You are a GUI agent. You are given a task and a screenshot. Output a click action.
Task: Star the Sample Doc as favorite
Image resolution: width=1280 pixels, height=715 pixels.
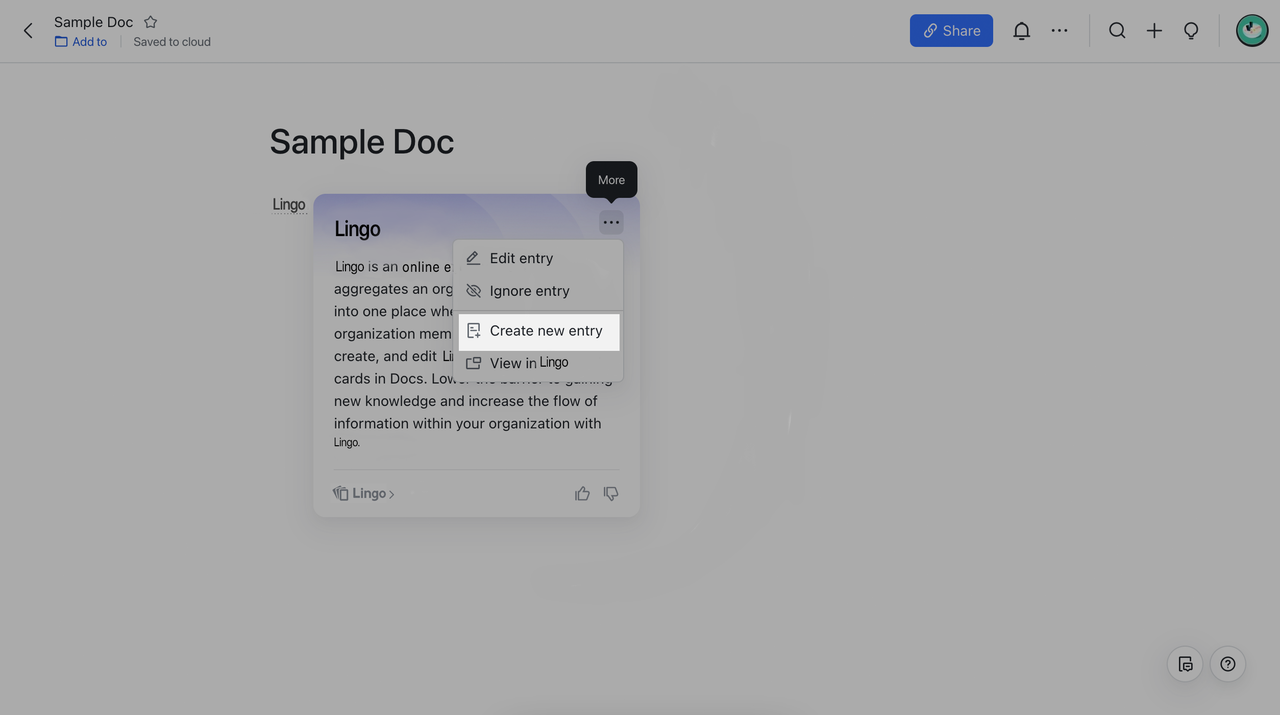click(x=150, y=22)
